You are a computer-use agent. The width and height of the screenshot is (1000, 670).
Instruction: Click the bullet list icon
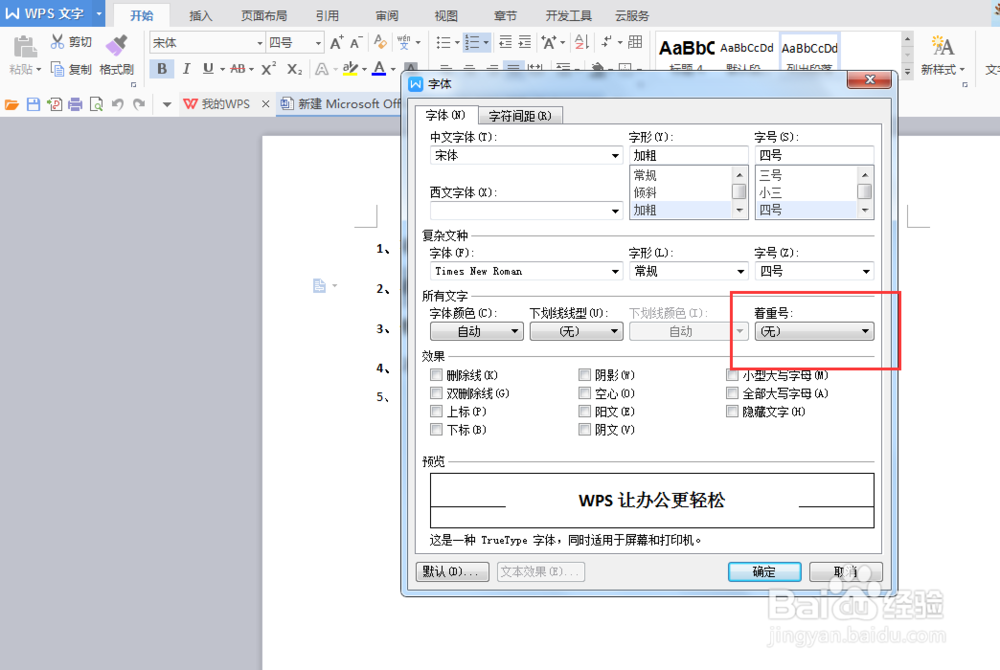pos(443,43)
